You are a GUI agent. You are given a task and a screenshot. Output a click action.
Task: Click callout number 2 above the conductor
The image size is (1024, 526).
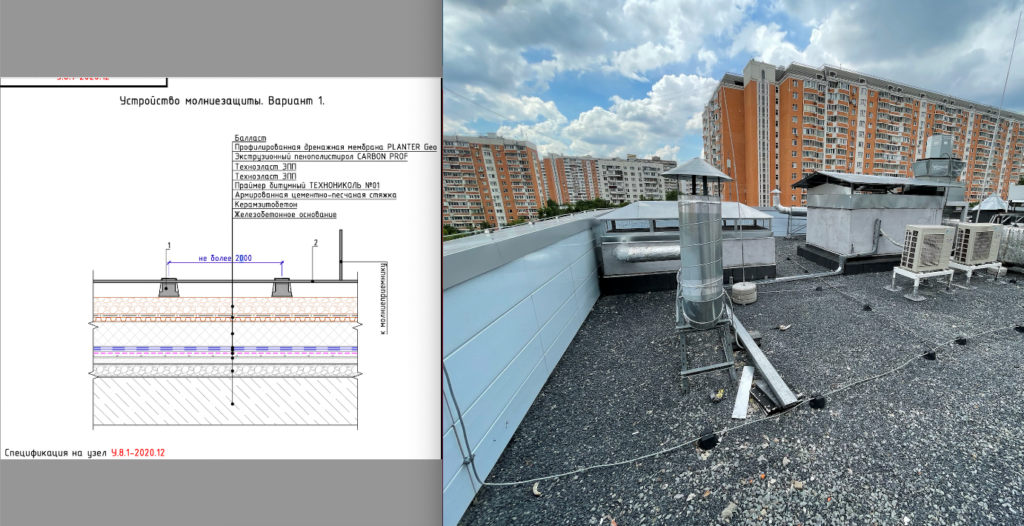(x=315, y=243)
